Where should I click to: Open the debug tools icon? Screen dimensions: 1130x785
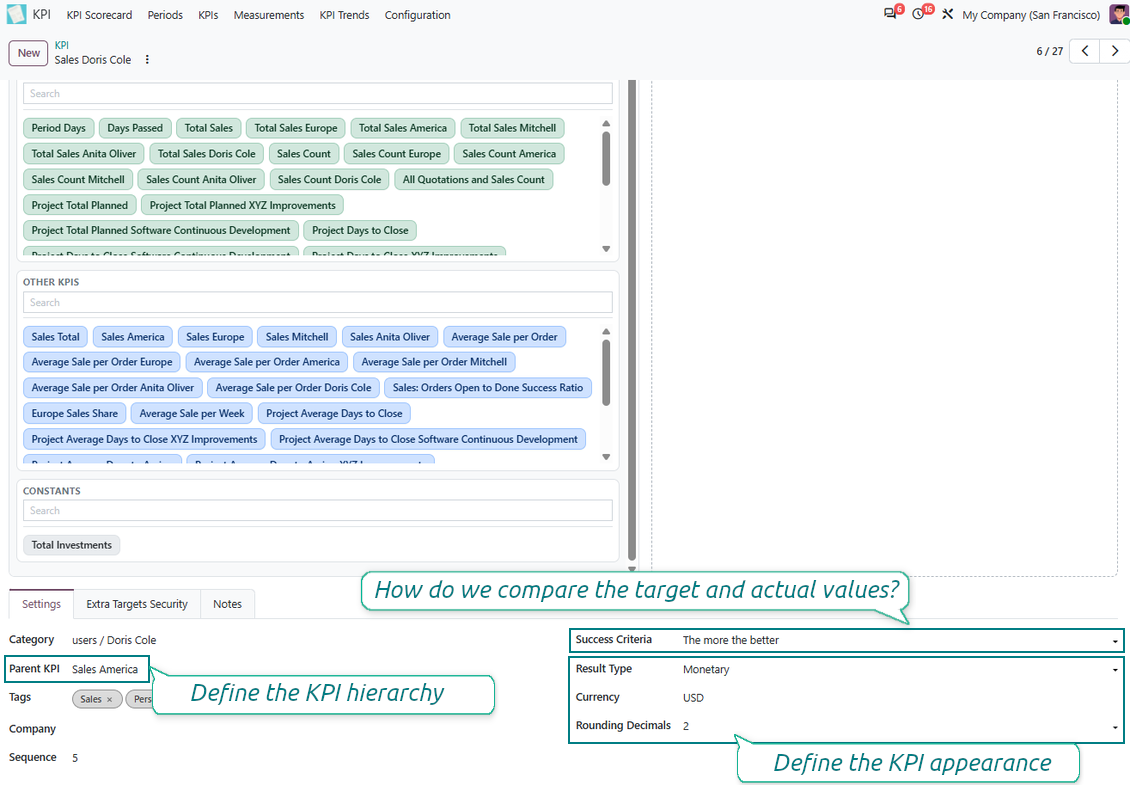(948, 14)
